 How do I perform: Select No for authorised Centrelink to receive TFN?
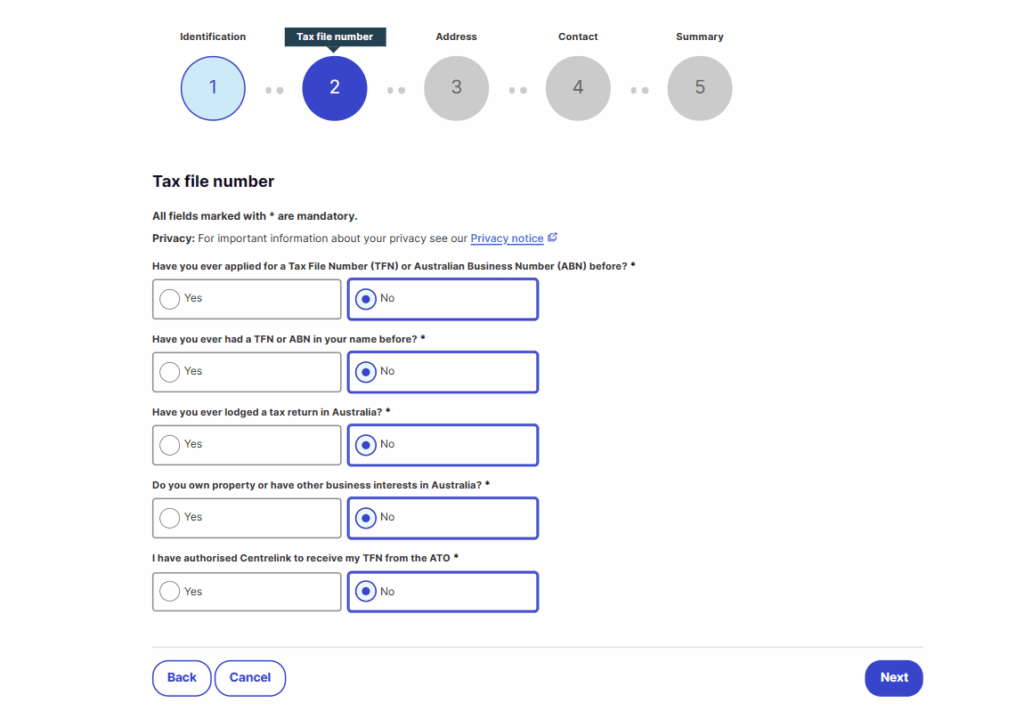tap(366, 592)
